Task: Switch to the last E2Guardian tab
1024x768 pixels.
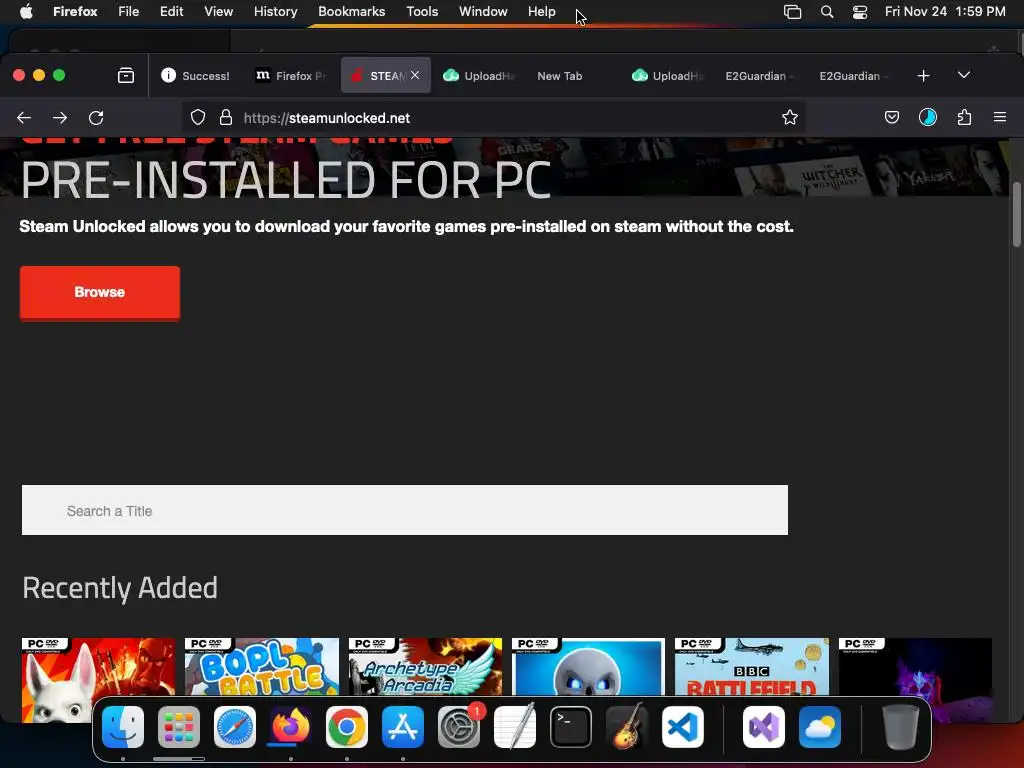Action: (855, 76)
